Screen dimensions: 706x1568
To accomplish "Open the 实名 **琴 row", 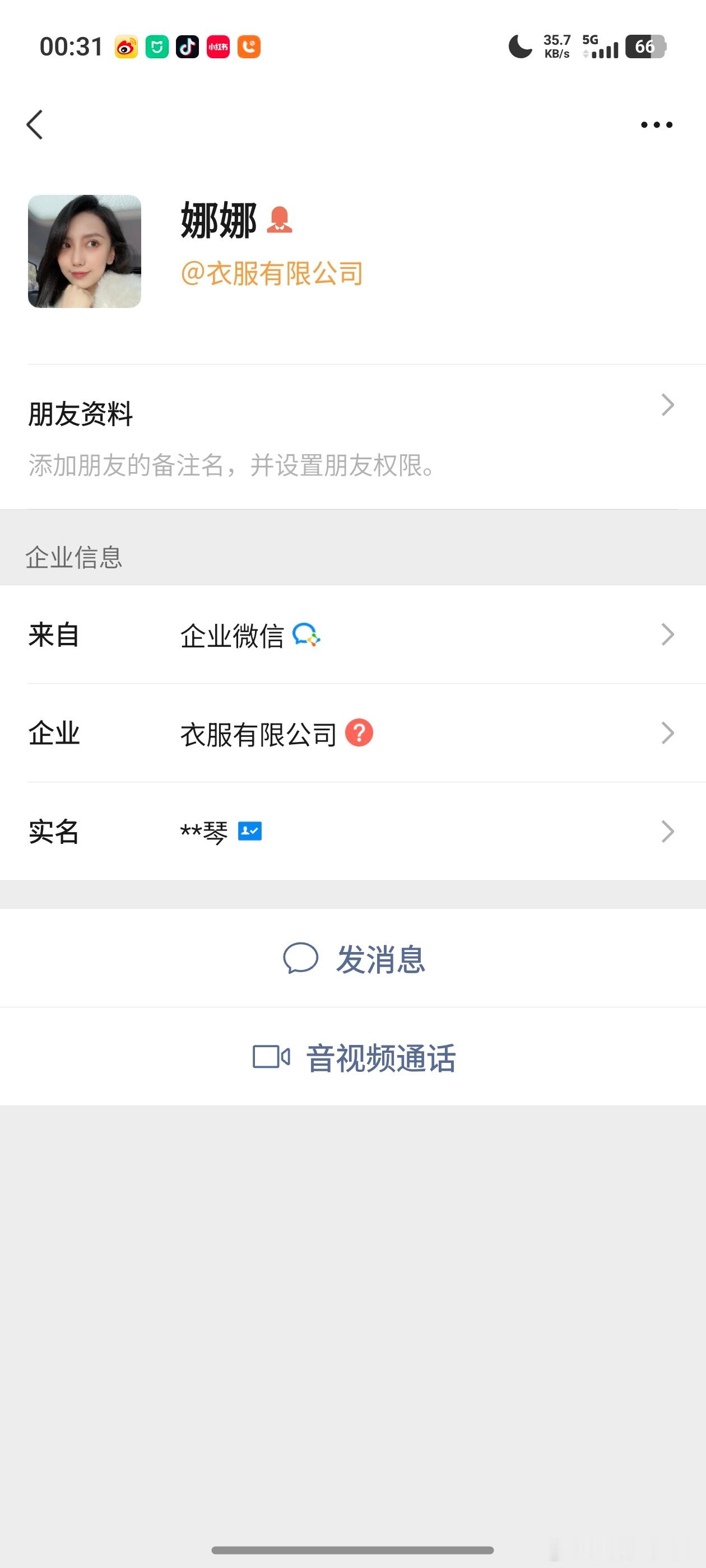I will coord(352,832).
